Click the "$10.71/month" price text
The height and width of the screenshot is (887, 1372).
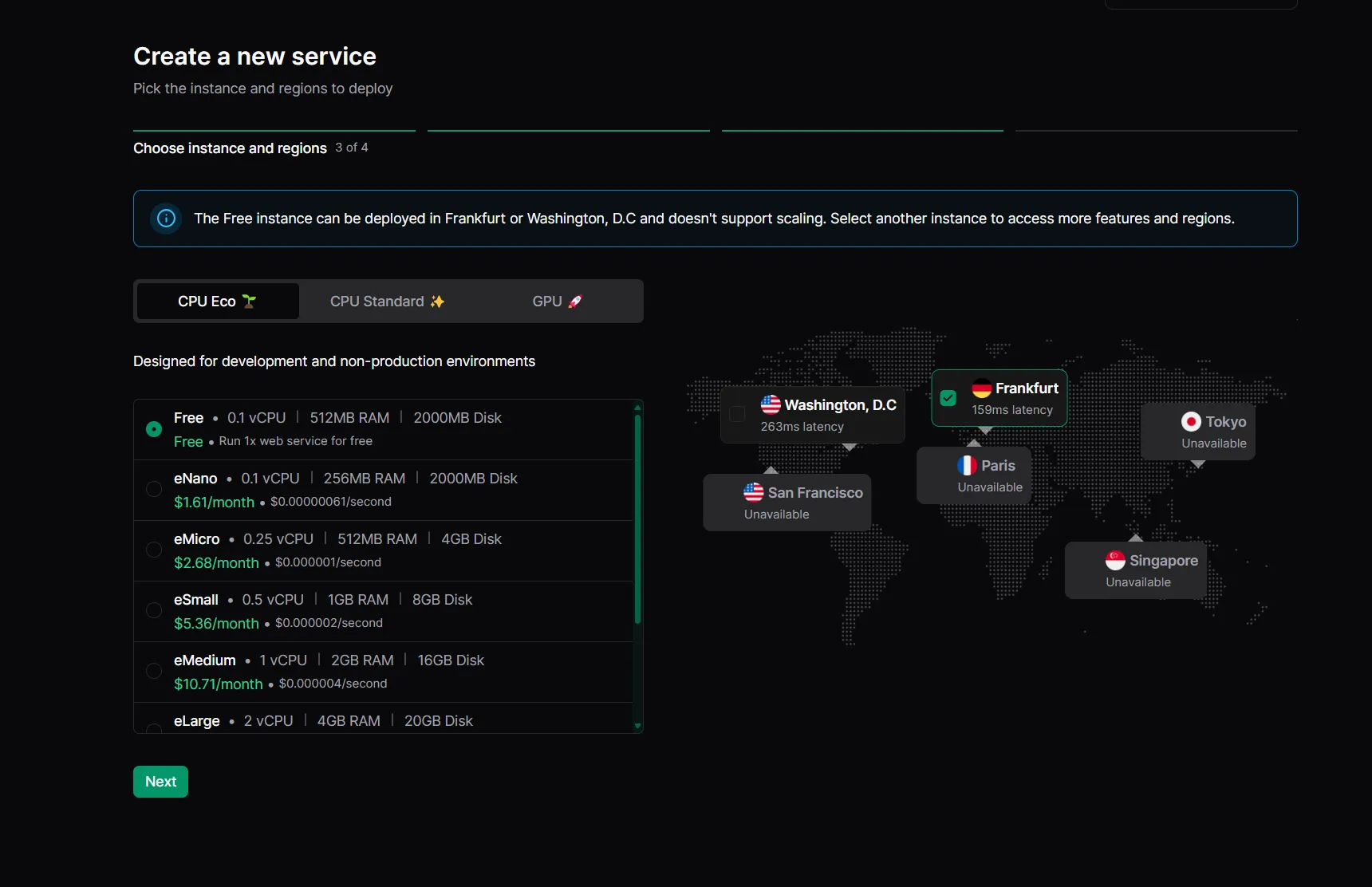219,684
